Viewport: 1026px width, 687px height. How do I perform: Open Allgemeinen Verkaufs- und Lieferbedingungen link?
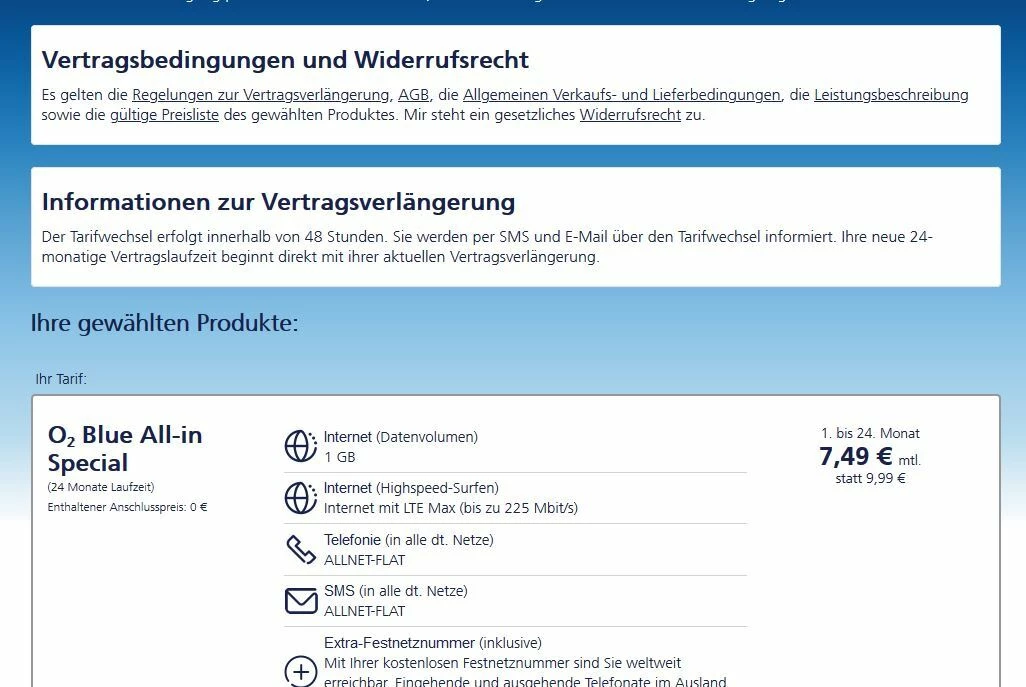tap(622, 95)
